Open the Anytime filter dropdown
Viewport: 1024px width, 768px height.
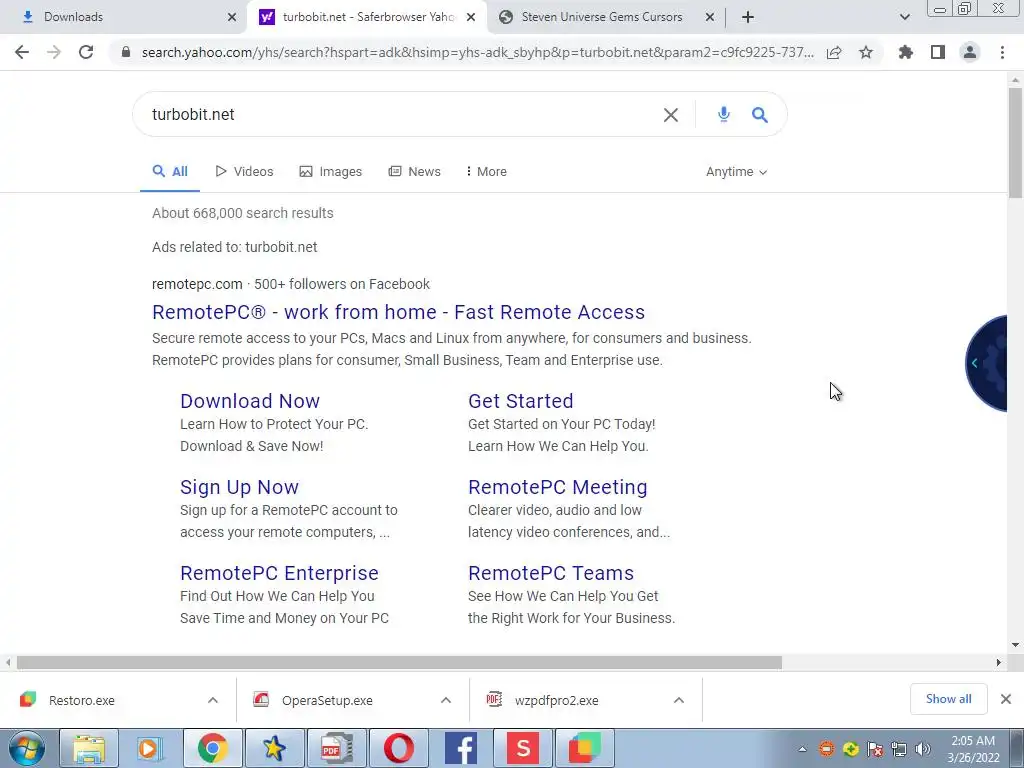[736, 172]
